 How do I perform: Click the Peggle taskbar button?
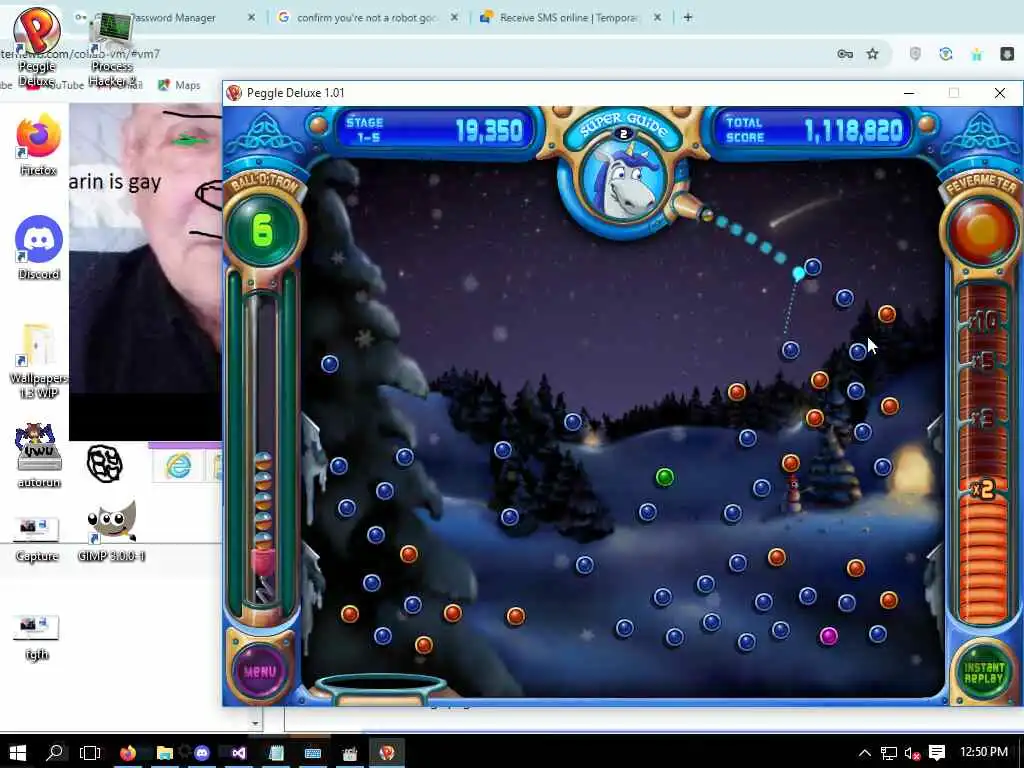click(x=387, y=752)
